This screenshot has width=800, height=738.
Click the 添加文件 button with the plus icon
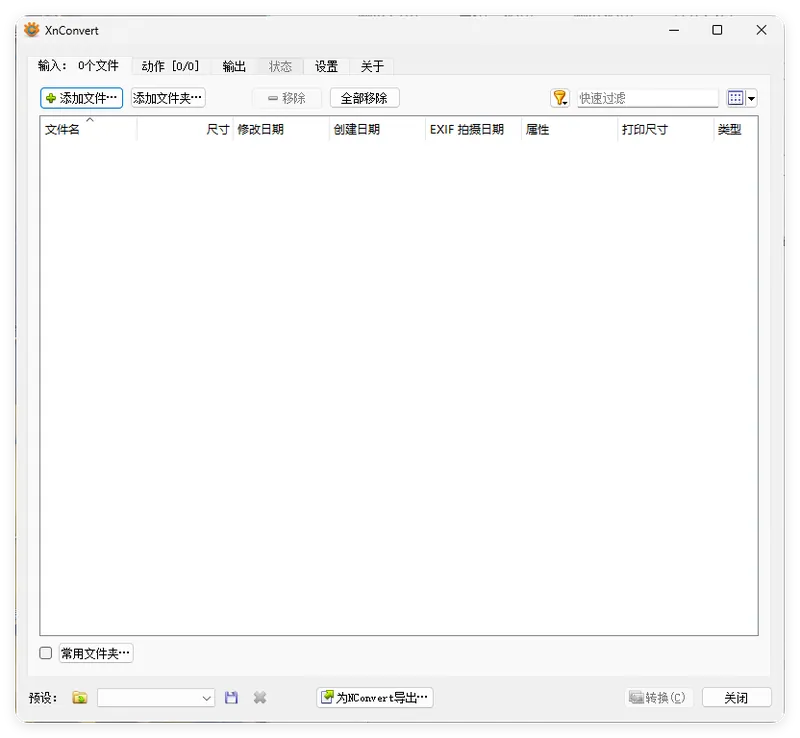click(x=82, y=98)
